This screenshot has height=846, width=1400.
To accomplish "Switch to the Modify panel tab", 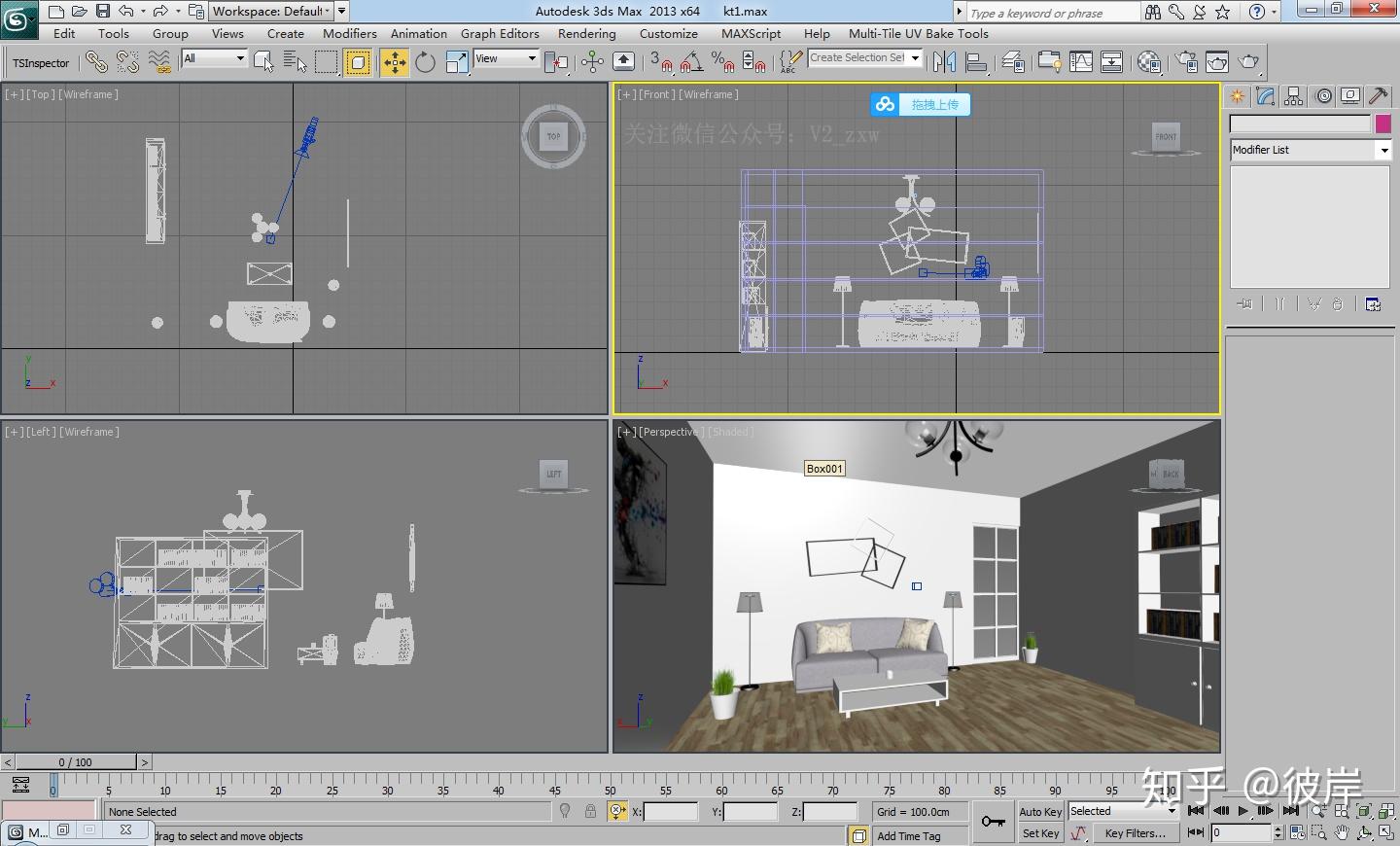I will point(1265,95).
